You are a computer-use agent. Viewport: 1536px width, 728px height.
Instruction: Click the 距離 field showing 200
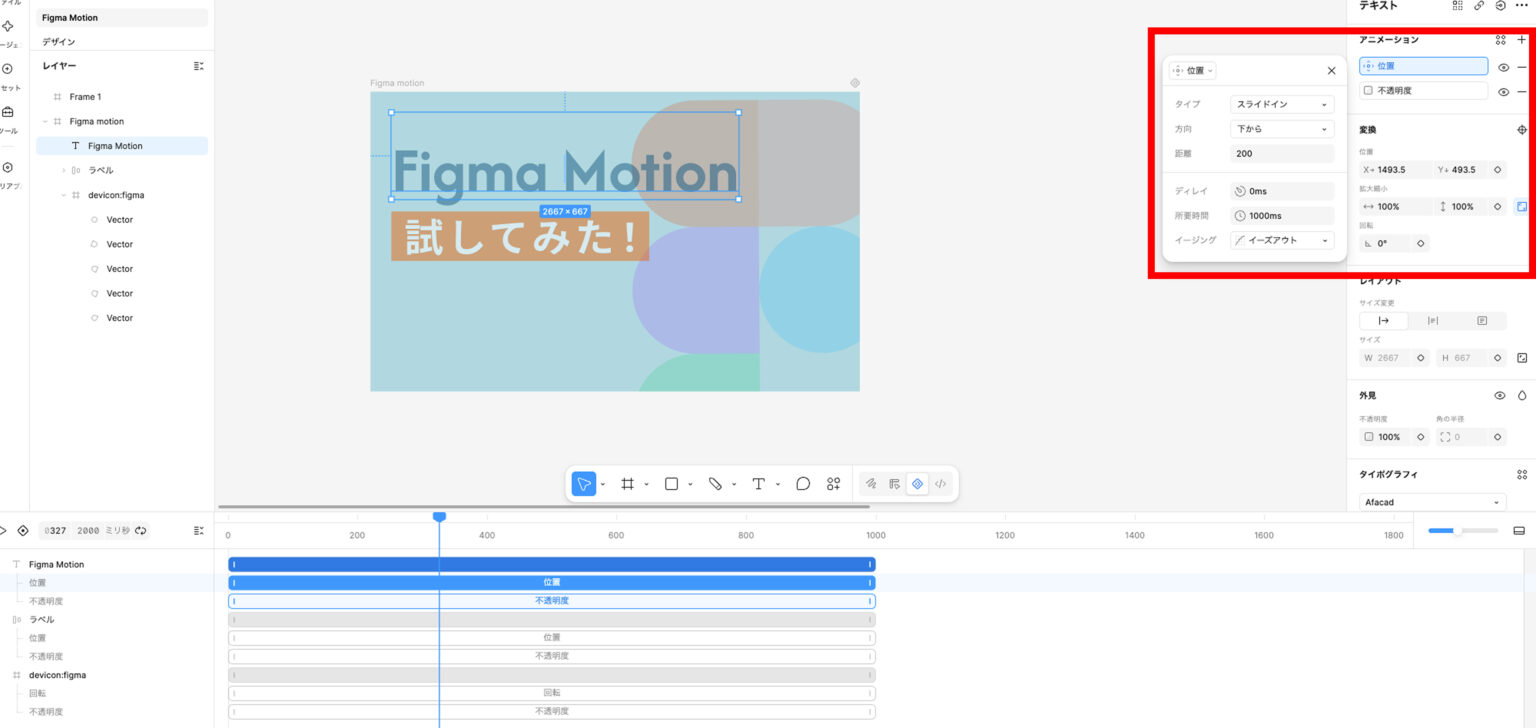(1282, 154)
